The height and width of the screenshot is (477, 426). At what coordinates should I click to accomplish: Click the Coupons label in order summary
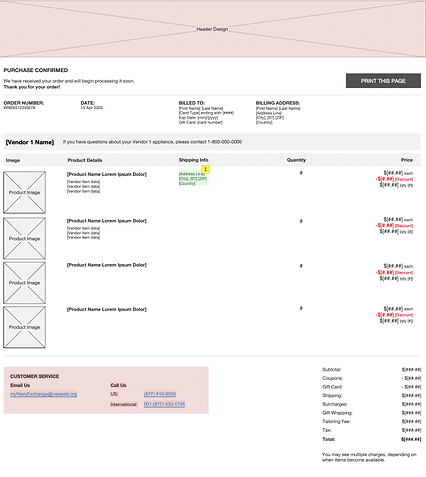click(x=332, y=378)
